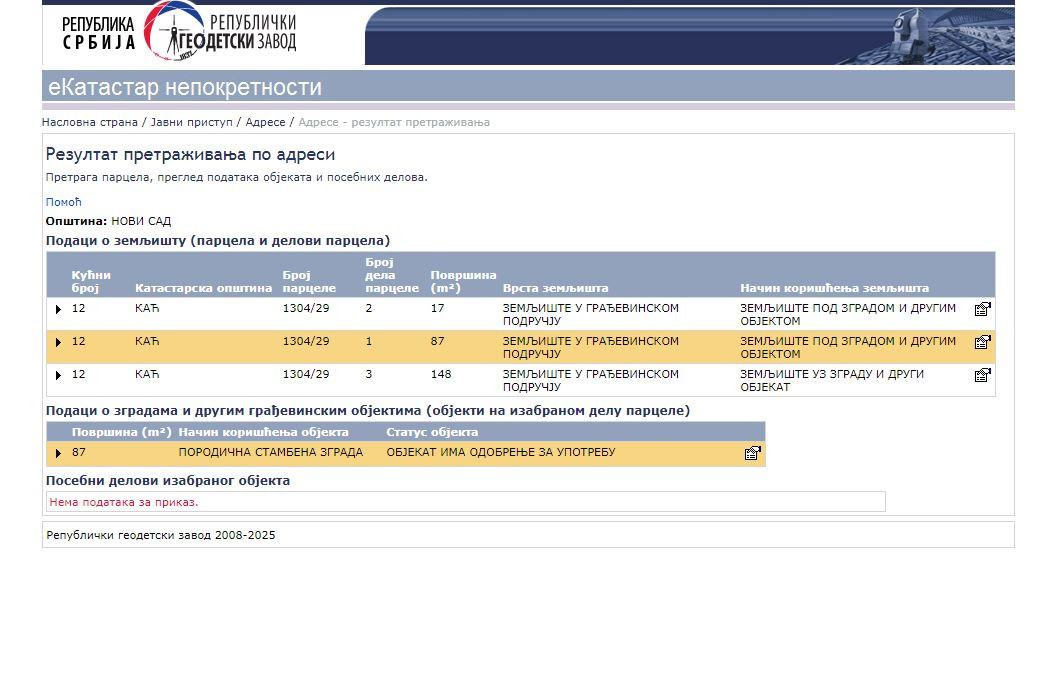Viewport: 1060px width, 693px height.
Task: Go to Насловна страна breadcrumb
Action: (x=89, y=122)
